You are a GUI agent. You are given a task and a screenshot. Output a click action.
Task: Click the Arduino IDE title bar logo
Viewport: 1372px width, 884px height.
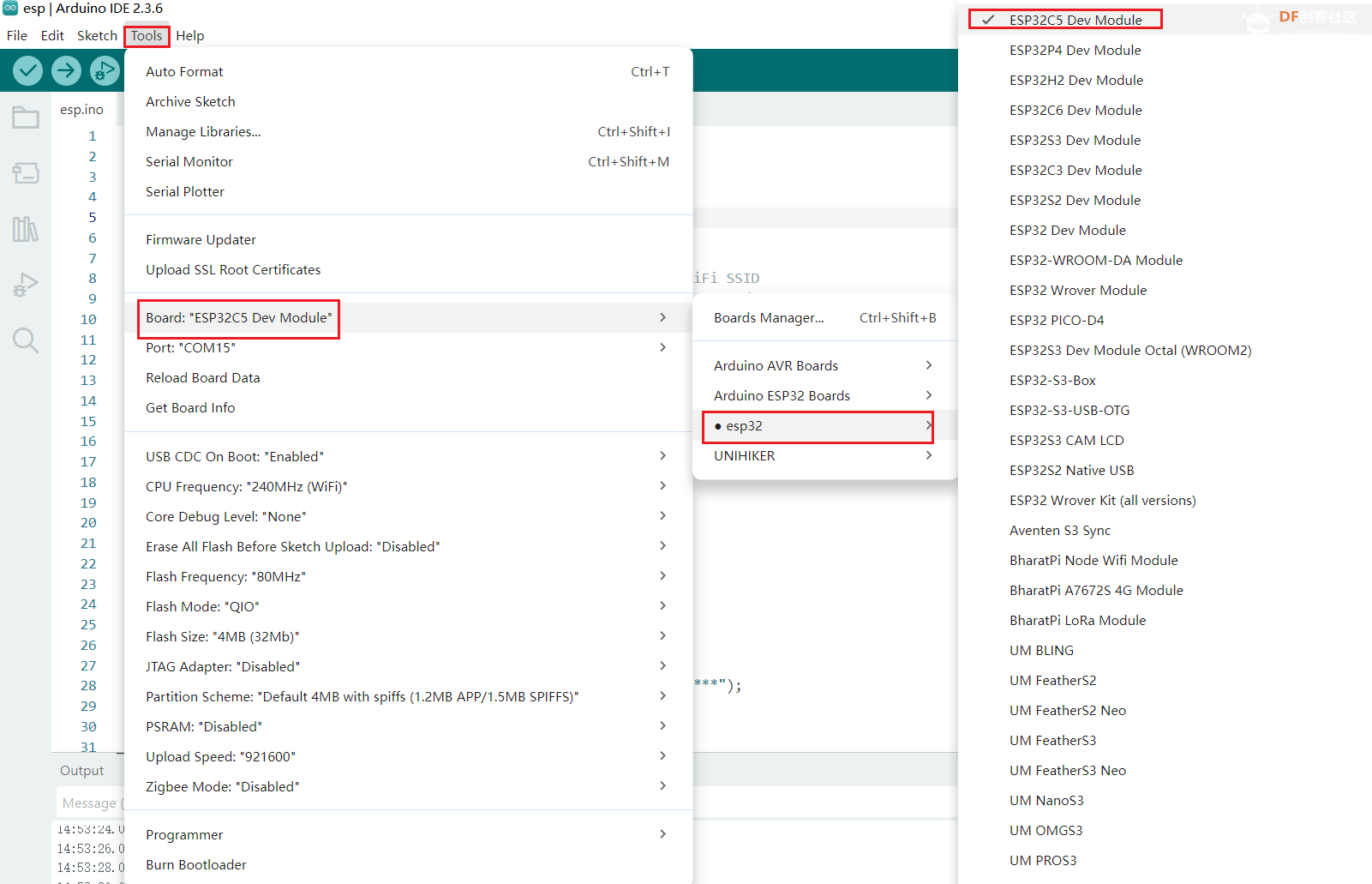[x=10, y=9]
